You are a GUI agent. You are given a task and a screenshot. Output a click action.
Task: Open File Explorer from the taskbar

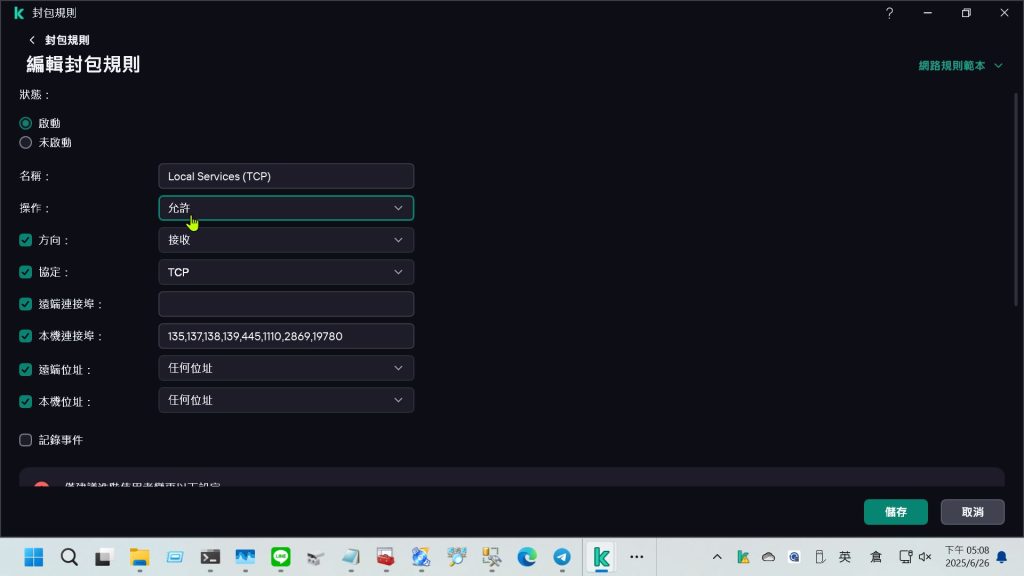pos(139,557)
